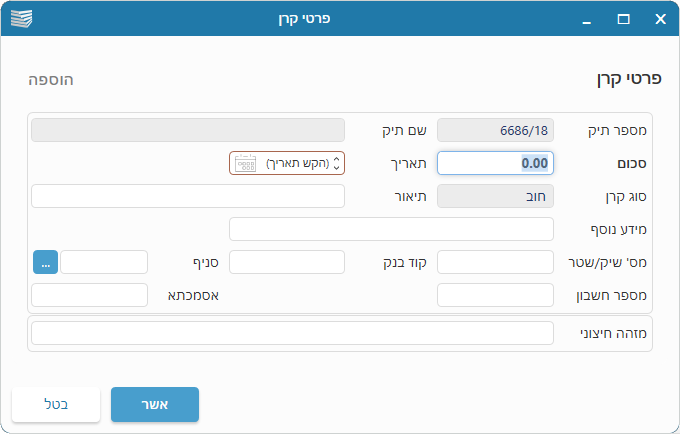680x434 pixels.
Task: Click the מס' שיק/שטר input box
Action: tap(495, 262)
